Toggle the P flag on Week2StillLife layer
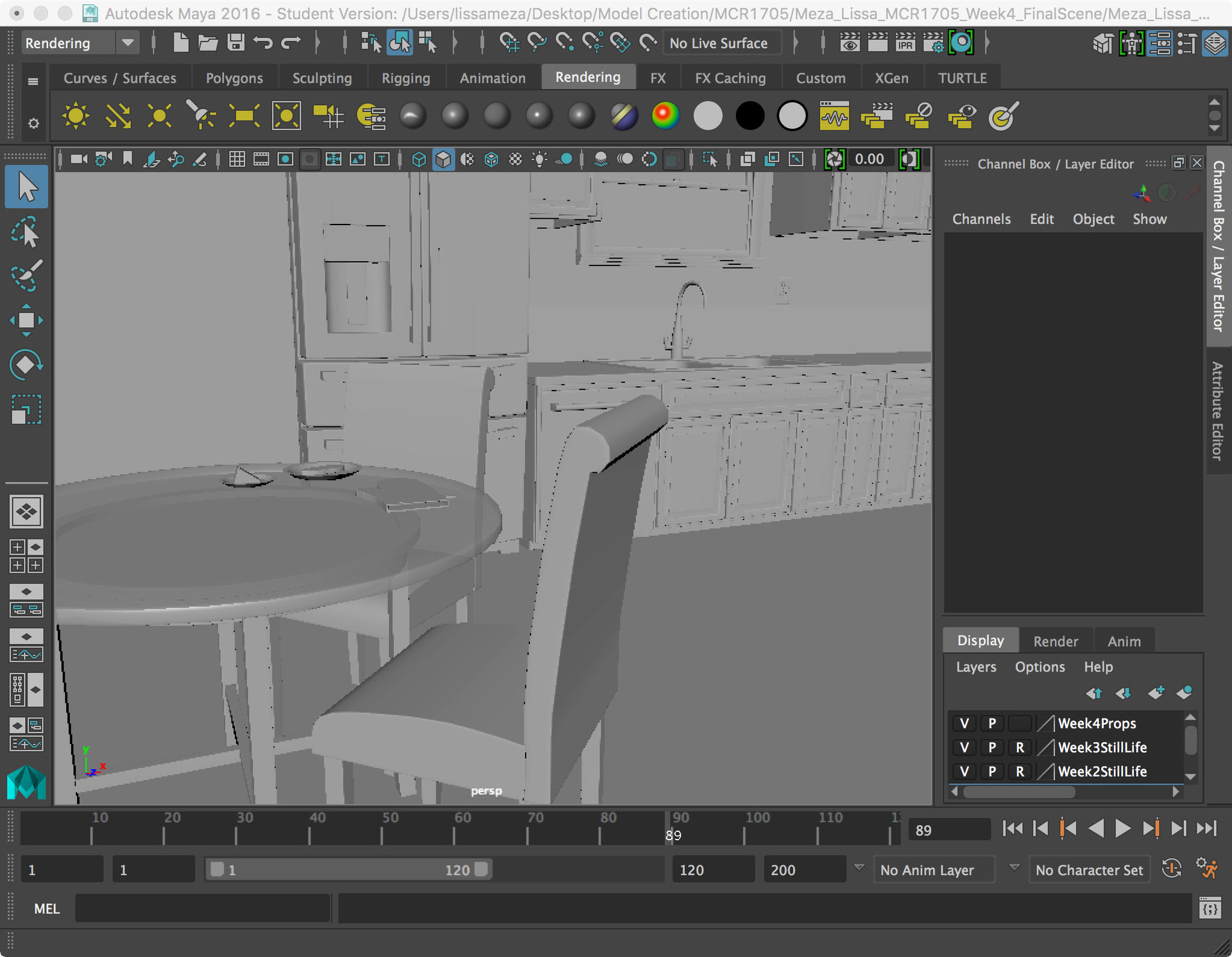The height and width of the screenshot is (957, 1232). tap(992, 772)
